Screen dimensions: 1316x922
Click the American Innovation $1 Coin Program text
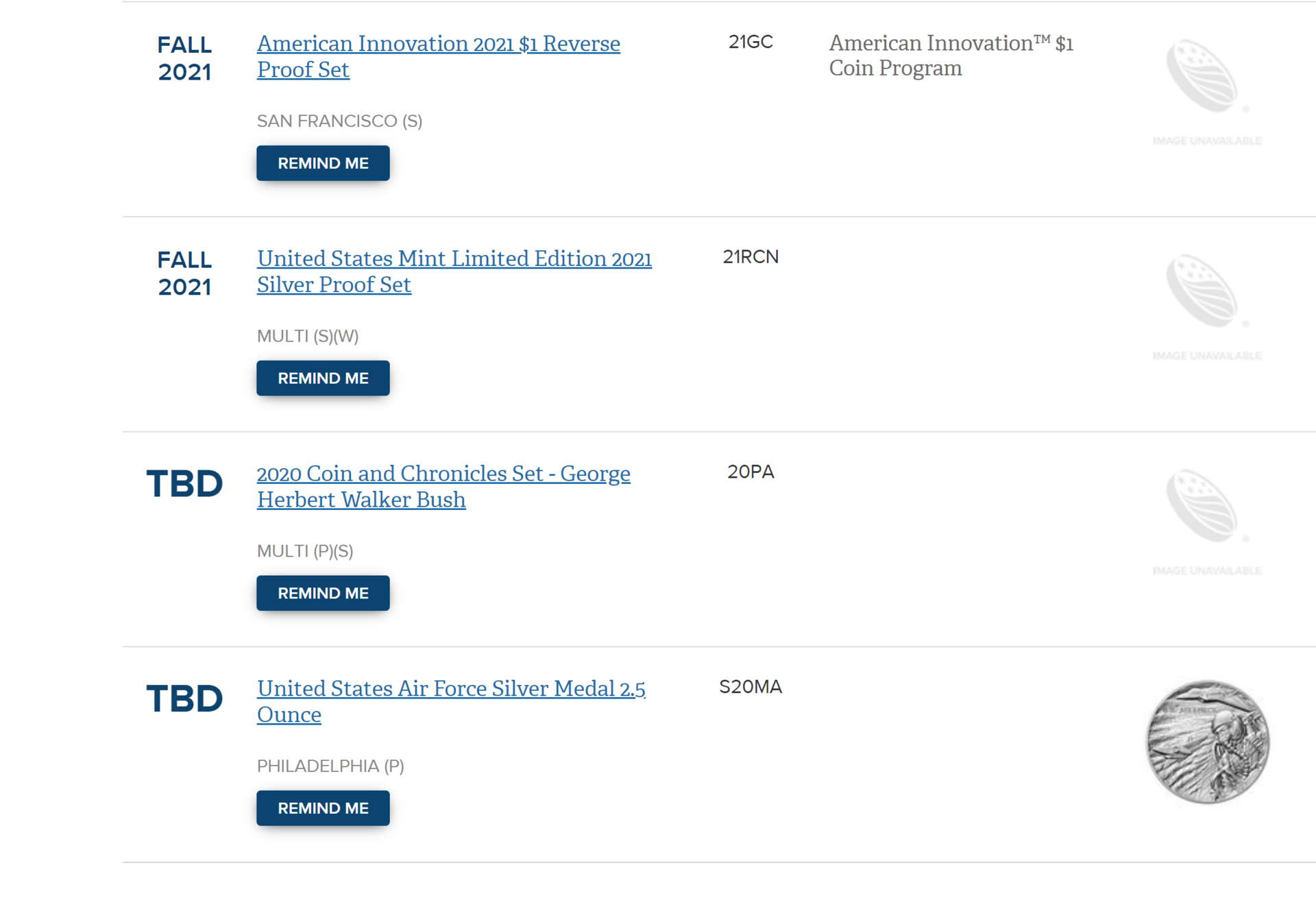951,56
